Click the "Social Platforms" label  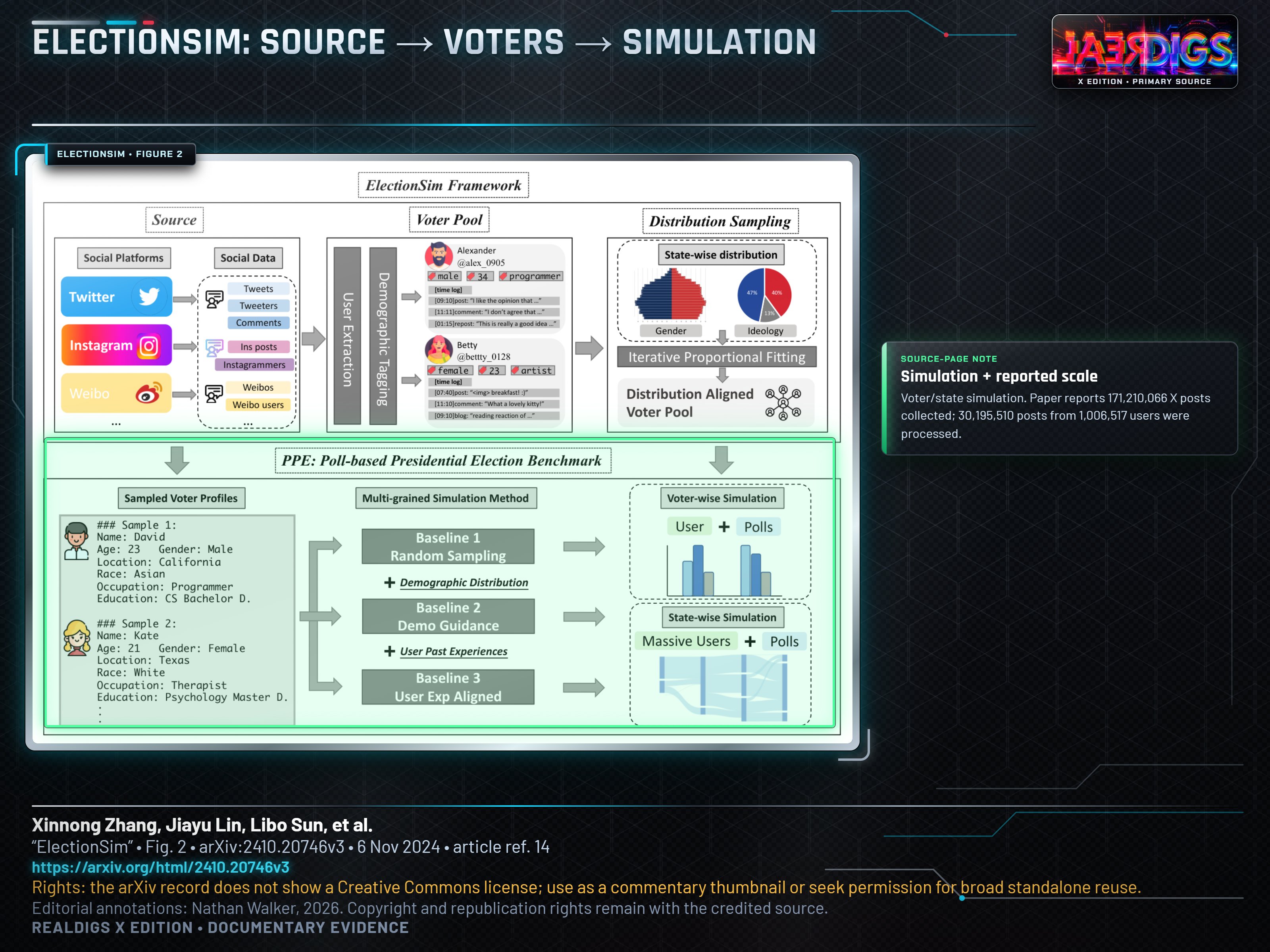pos(123,258)
